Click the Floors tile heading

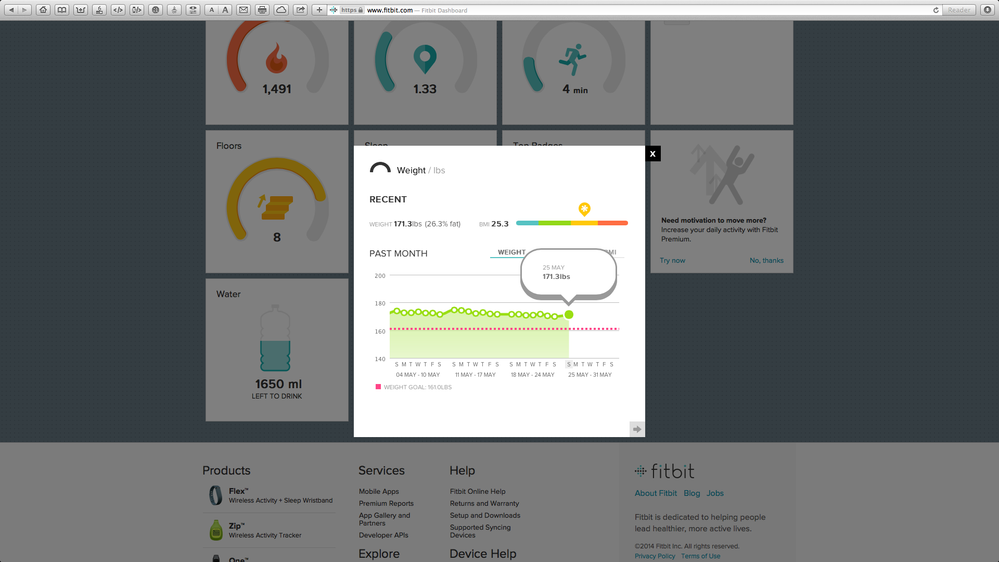[x=229, y=146]
